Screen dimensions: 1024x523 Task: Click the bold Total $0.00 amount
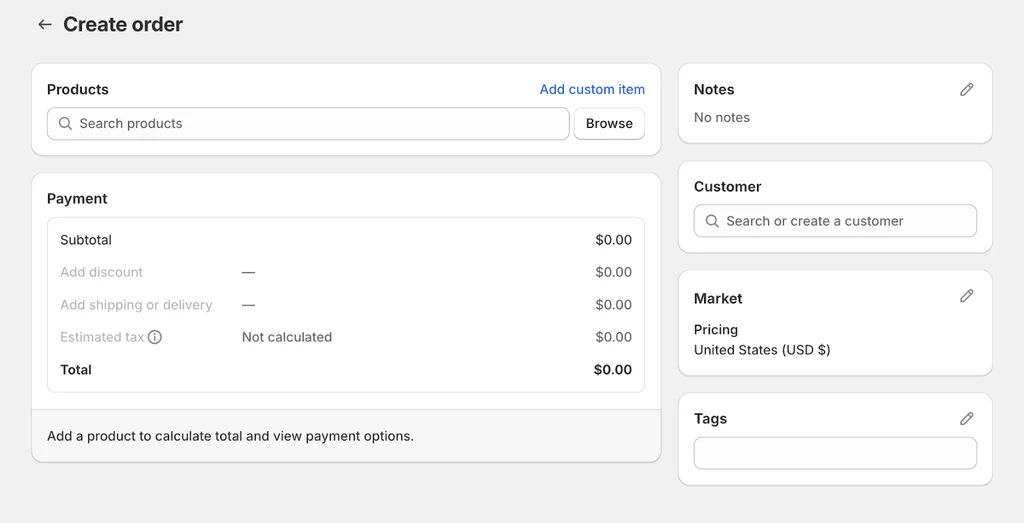tap(613, 370)
